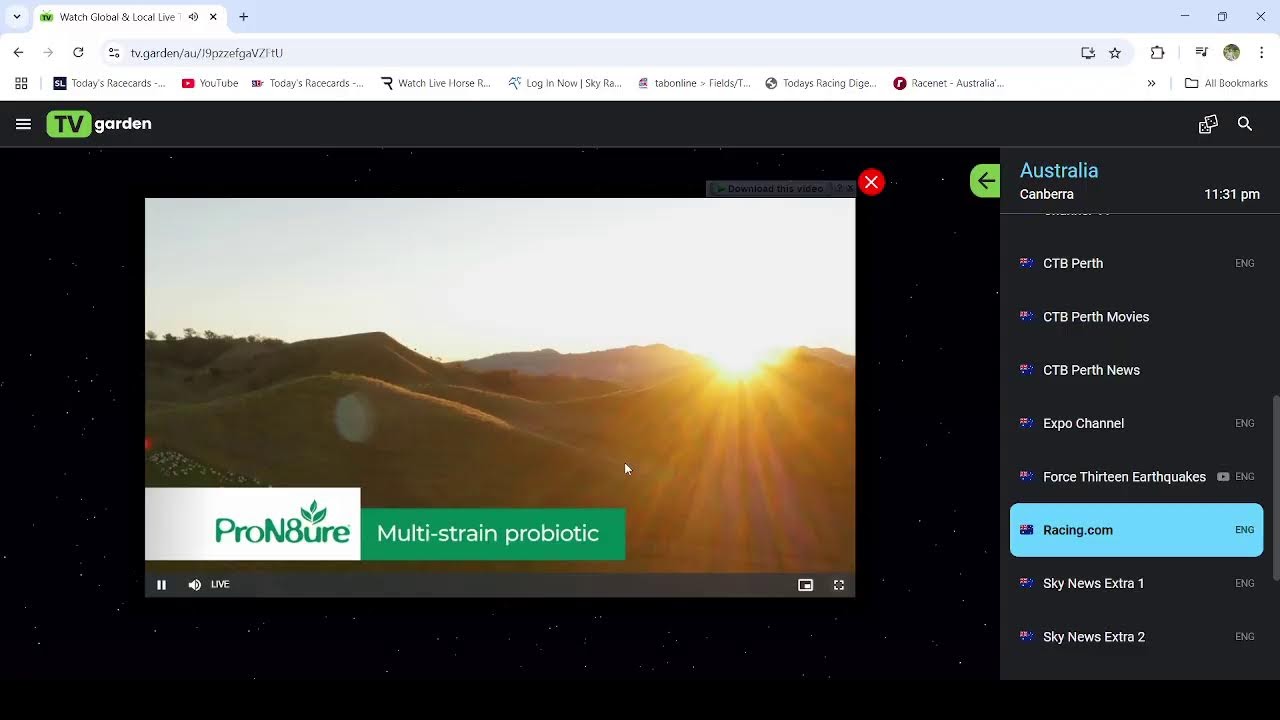
Task: Open the YouTube bookmark
Action: 210,83
